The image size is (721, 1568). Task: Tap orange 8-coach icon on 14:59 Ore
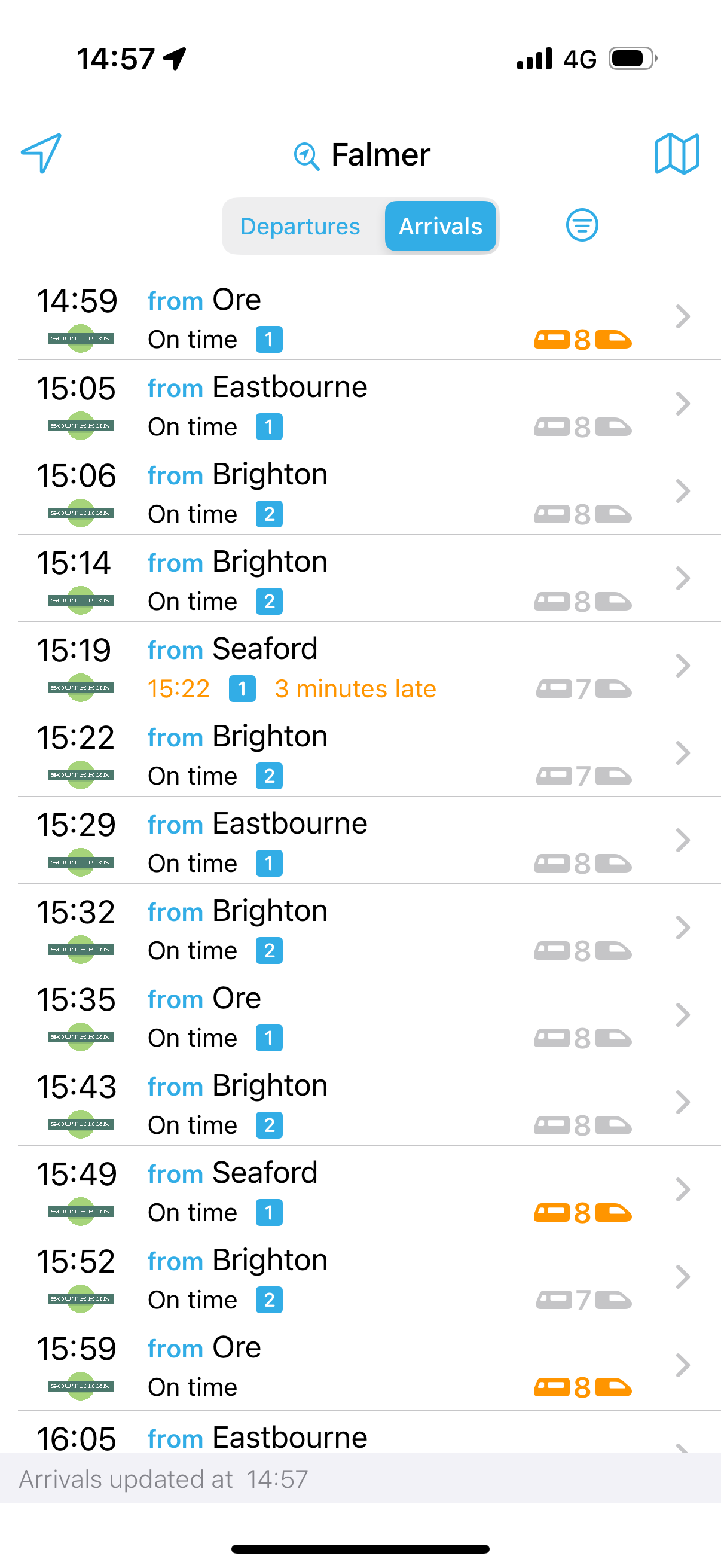[582, 340]
